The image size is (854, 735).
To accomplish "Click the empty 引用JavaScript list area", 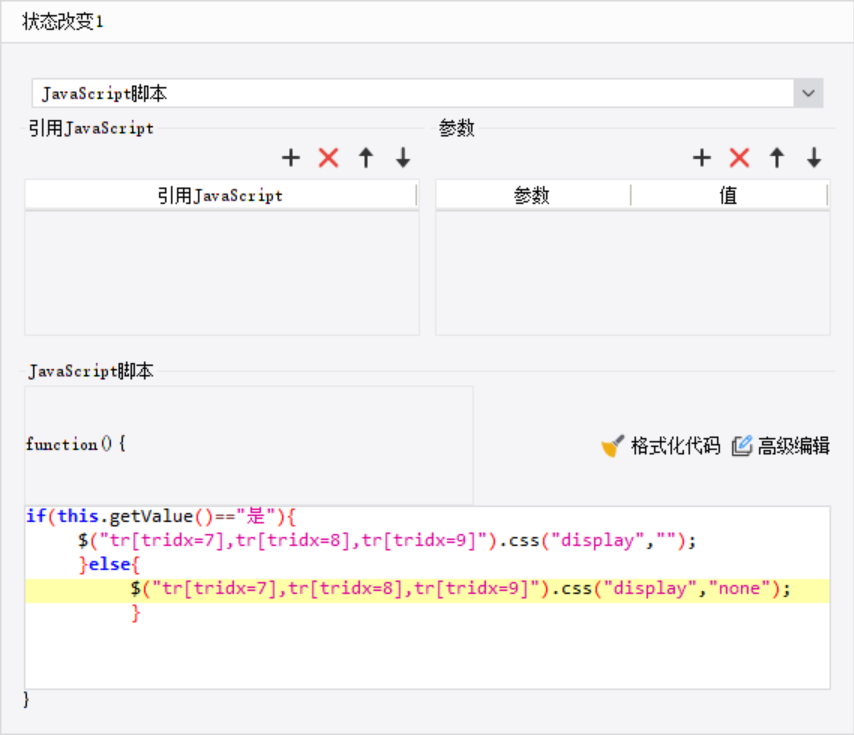I will coord(221,270).
